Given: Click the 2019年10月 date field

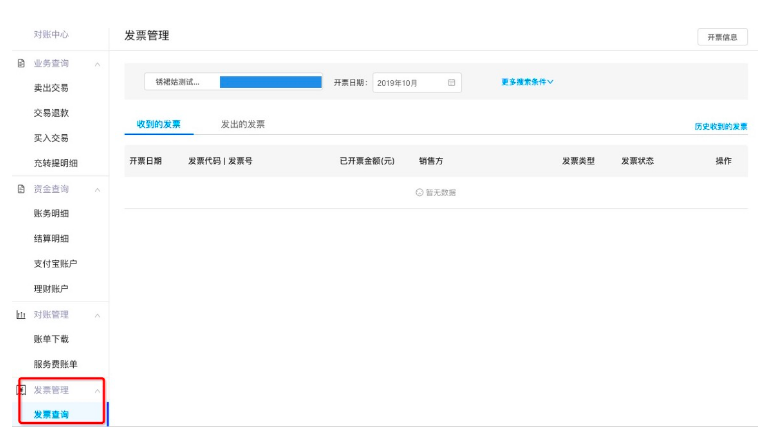Looking at the screenshot, I should coord(417,83).
